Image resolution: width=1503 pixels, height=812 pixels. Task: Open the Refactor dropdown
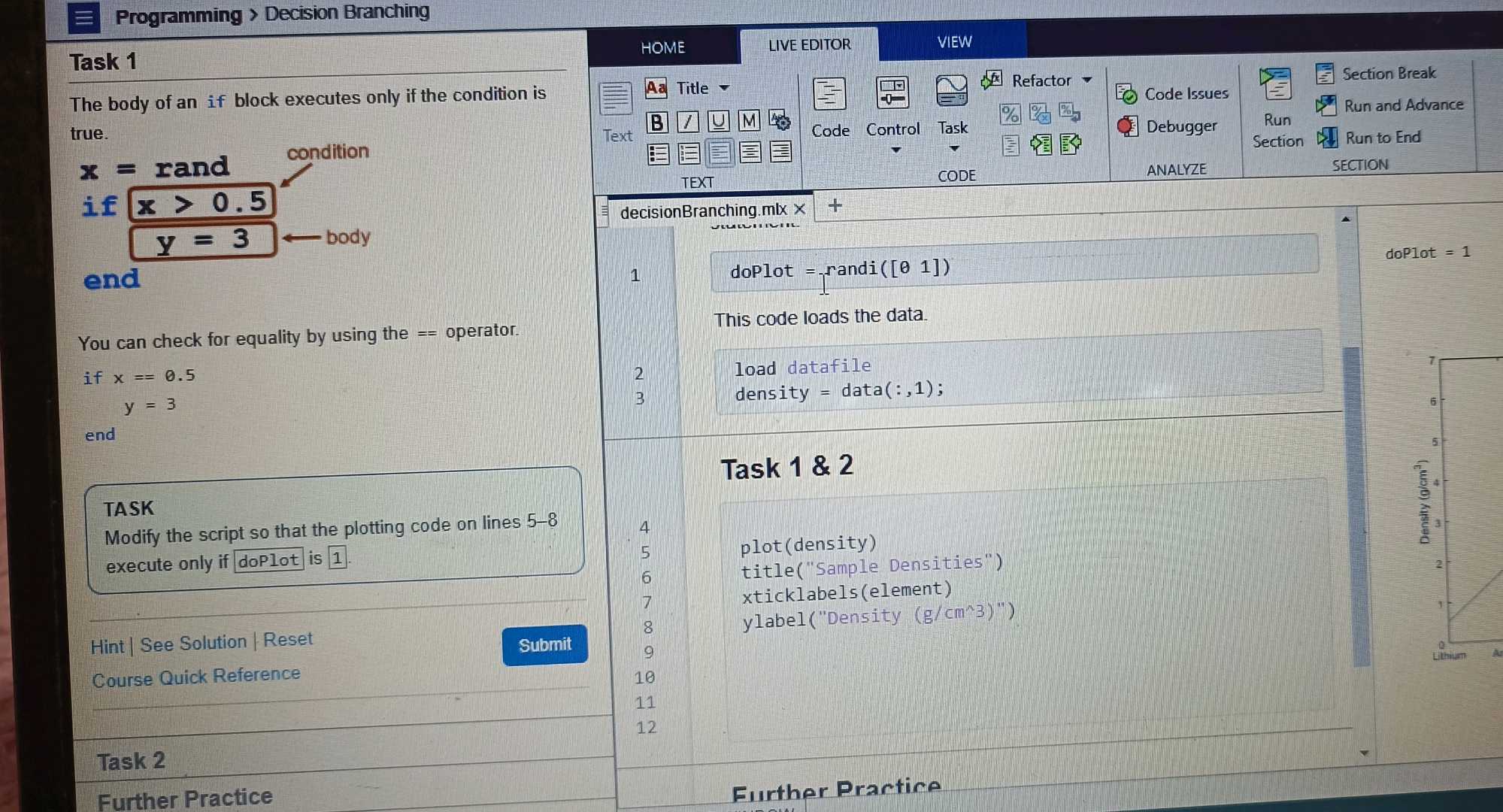[1086, 80]
